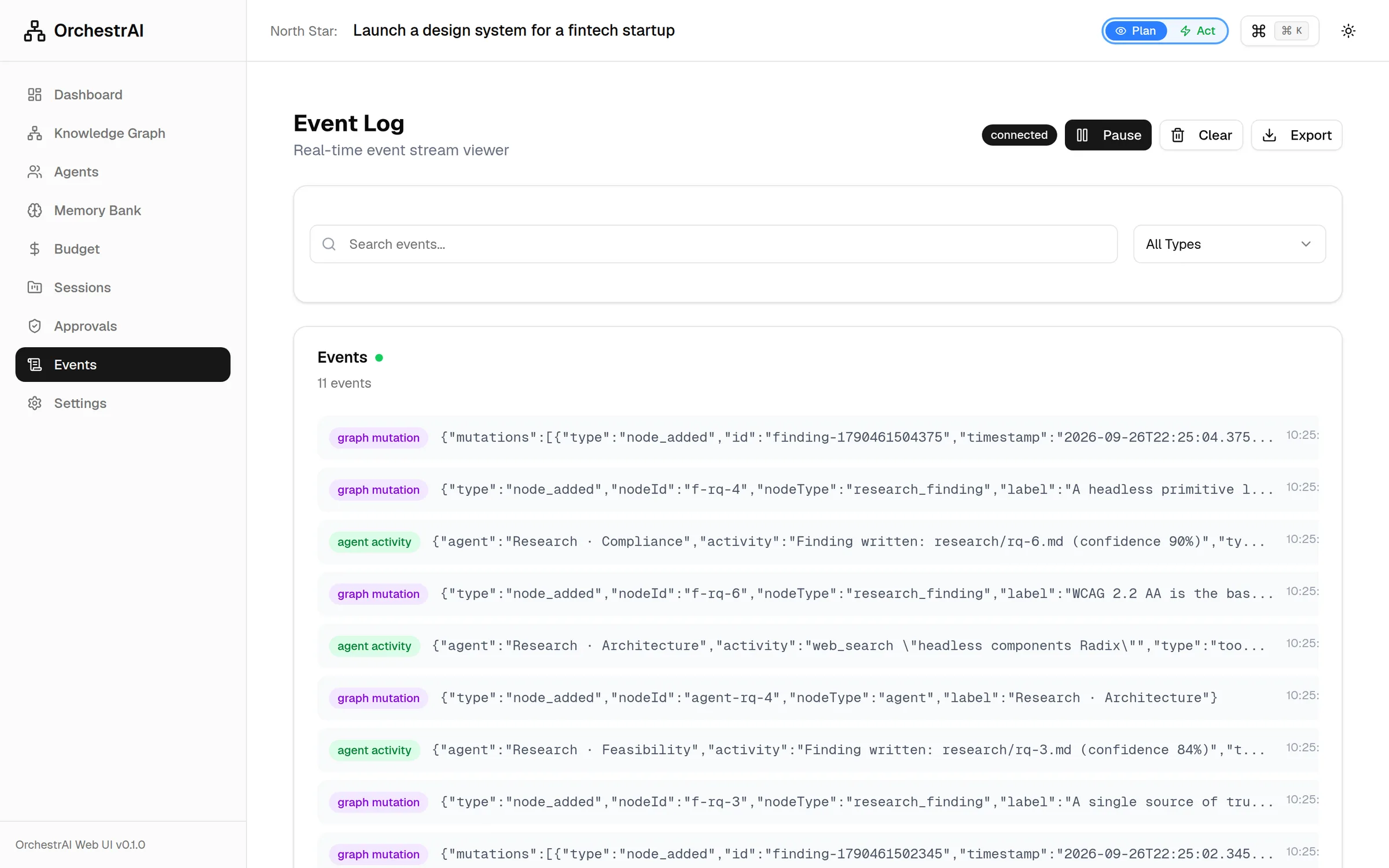The image size is (1389, 868).
Task: Clear the event log
Action: pyautogui.click(x=1201, y=135)
